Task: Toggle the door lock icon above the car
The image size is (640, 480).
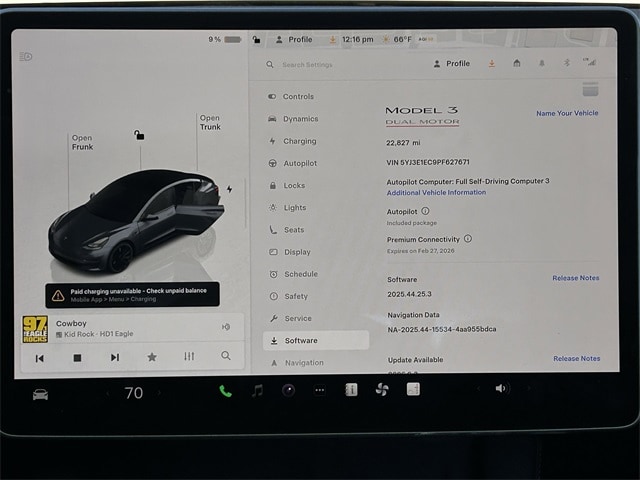Action: pos(139,134)
